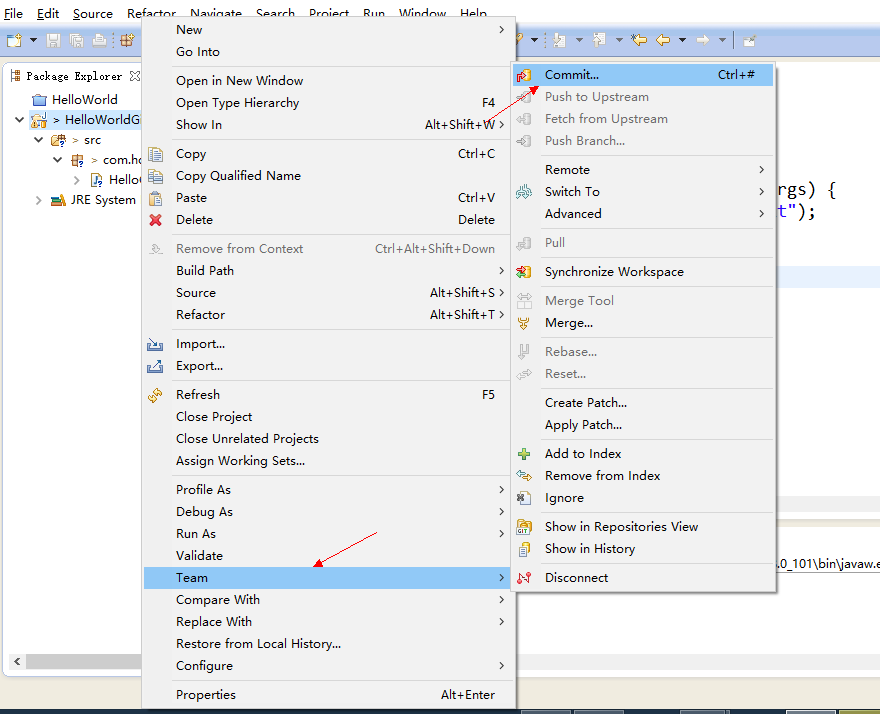Screen dimensions: 880x714
Task: Choose Create Patch...
Action: 643,402
